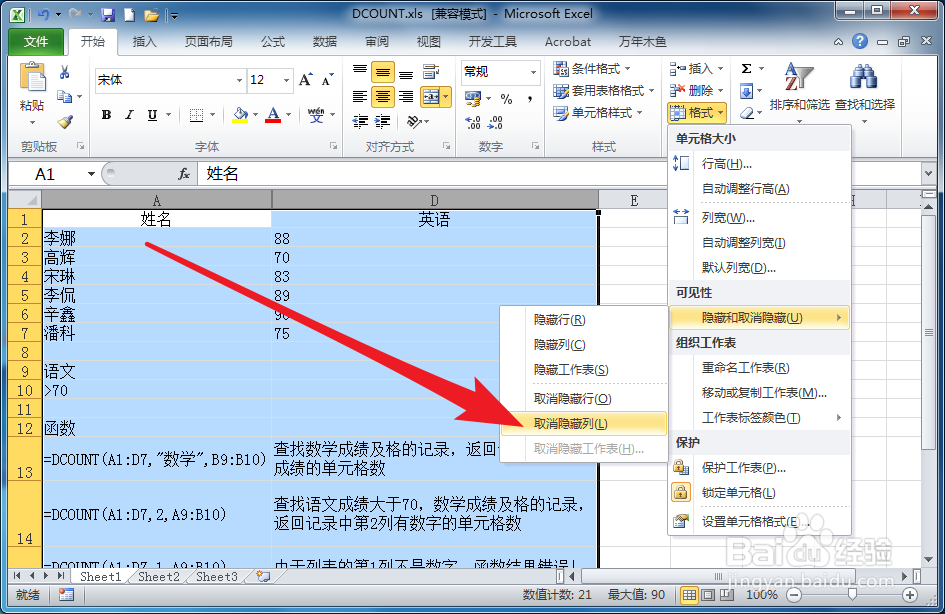The width and height of the screenshot is (945, 614).
Task: Click the text orientation icon
Action: tap(415, 121)
